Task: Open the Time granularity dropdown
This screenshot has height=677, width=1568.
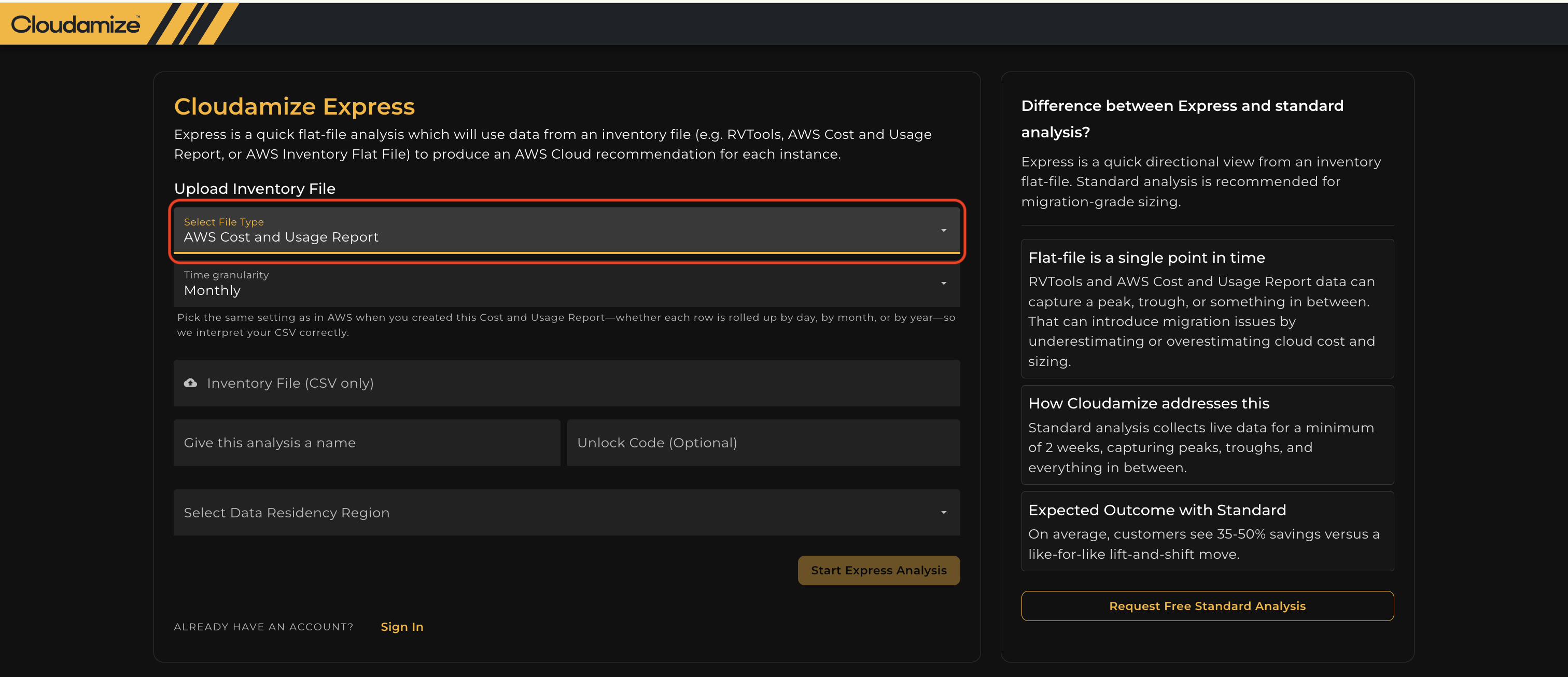Action: [x=567, y=284]
